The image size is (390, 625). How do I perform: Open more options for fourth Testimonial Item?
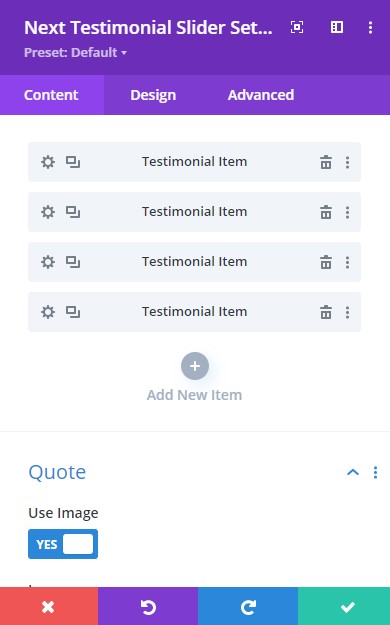pyautogui.click(x=347, y=312)
